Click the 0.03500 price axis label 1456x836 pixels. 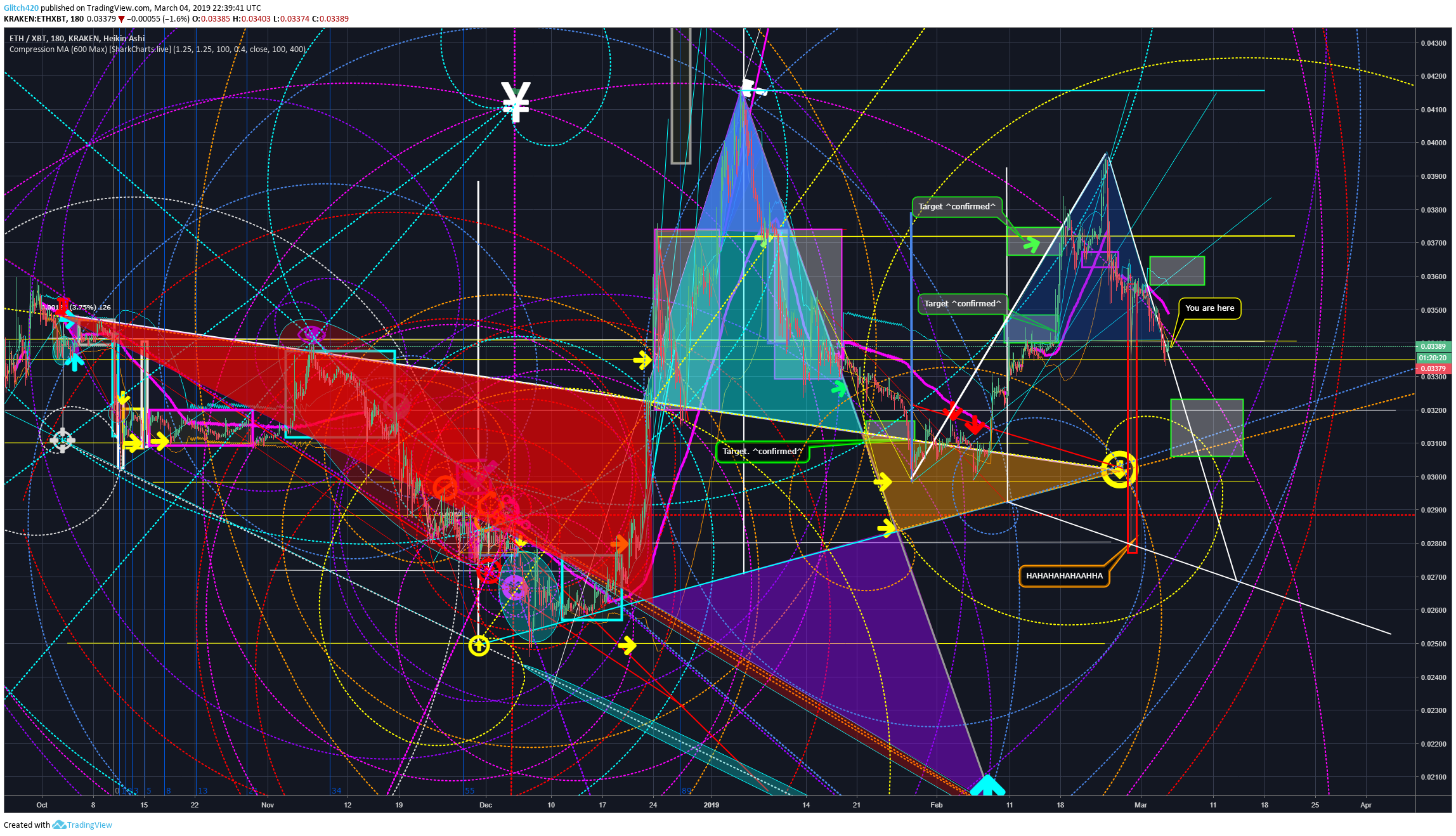click(x=1433, y=310)
